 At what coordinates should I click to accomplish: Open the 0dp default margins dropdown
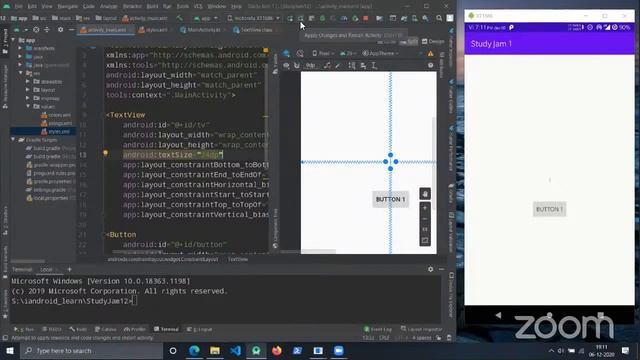[312, 65]
